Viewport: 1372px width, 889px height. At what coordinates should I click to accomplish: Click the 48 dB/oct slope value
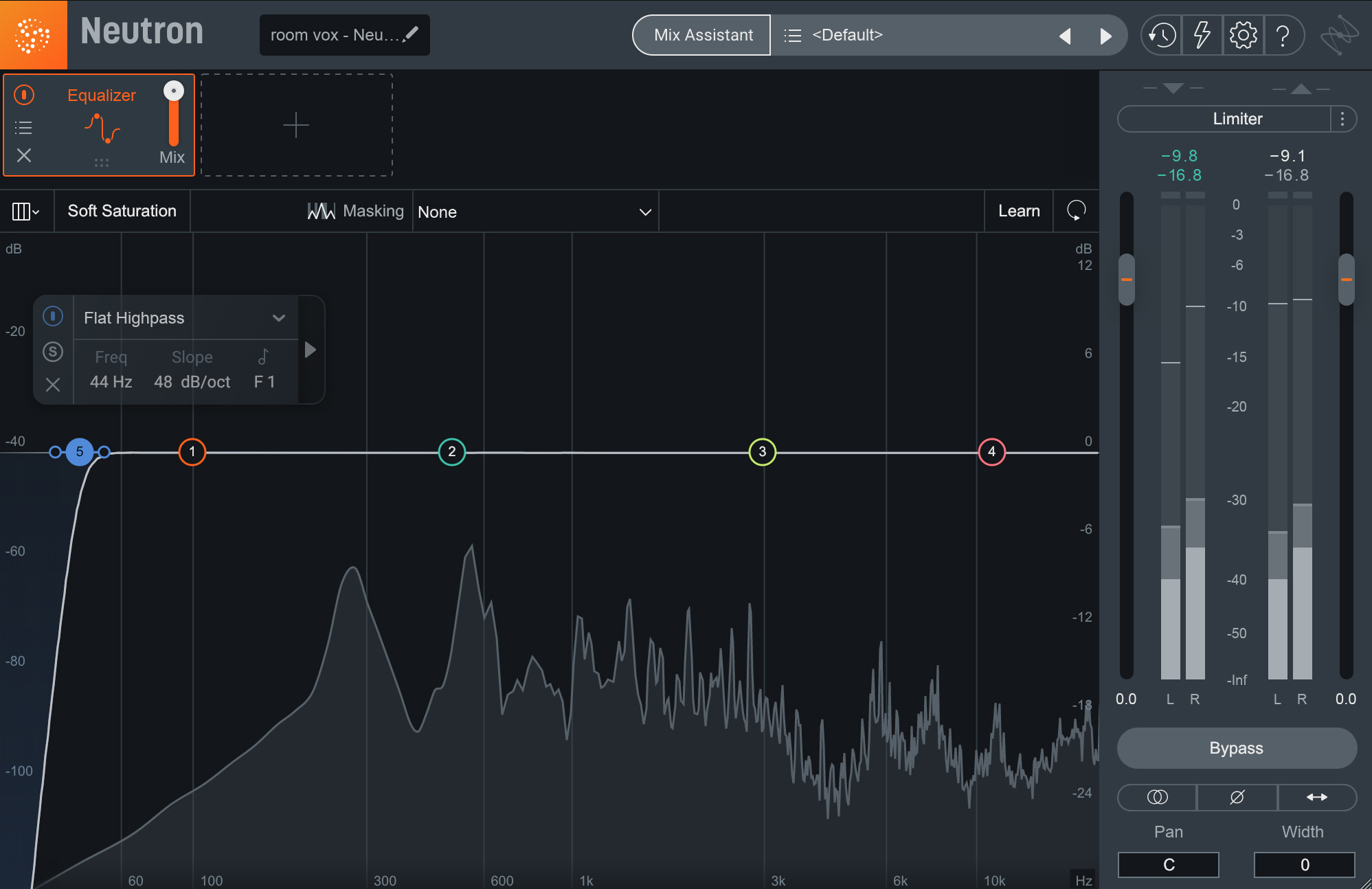click(x=192, y=382)
